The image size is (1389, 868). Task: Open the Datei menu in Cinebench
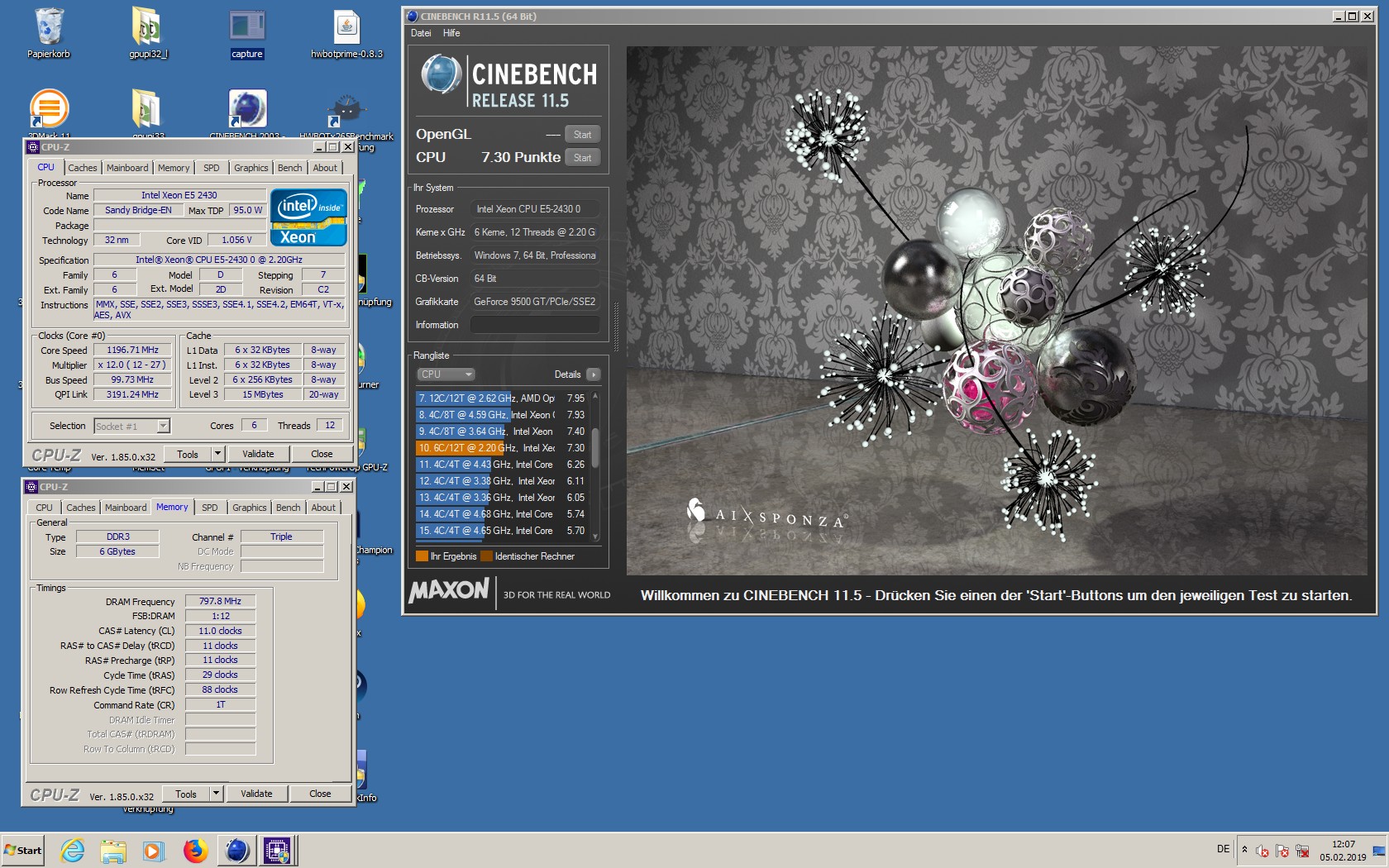[x=421, y=33]
